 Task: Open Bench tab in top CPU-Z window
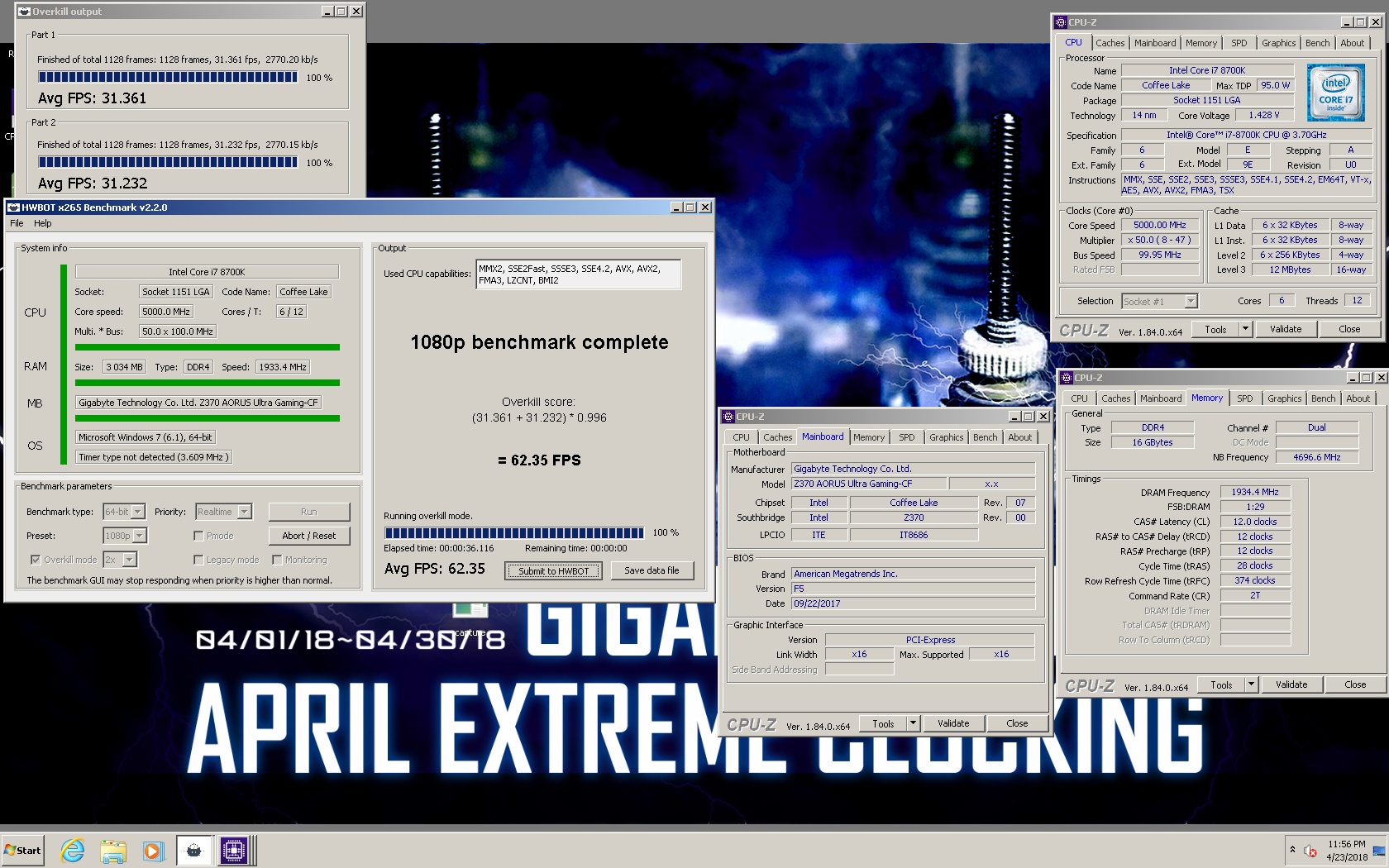coord(1317,43)
